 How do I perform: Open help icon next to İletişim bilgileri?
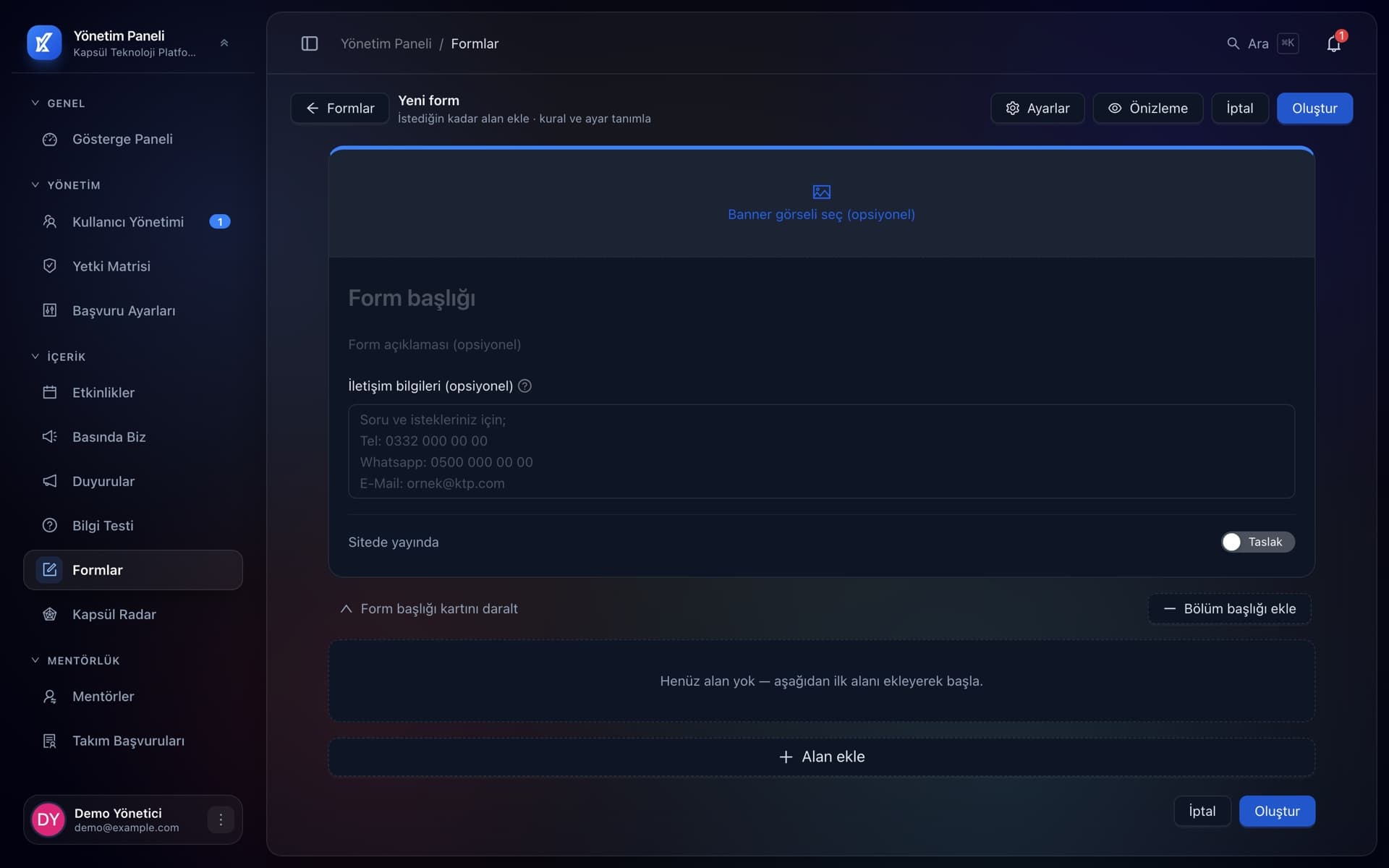click(525, 386)
